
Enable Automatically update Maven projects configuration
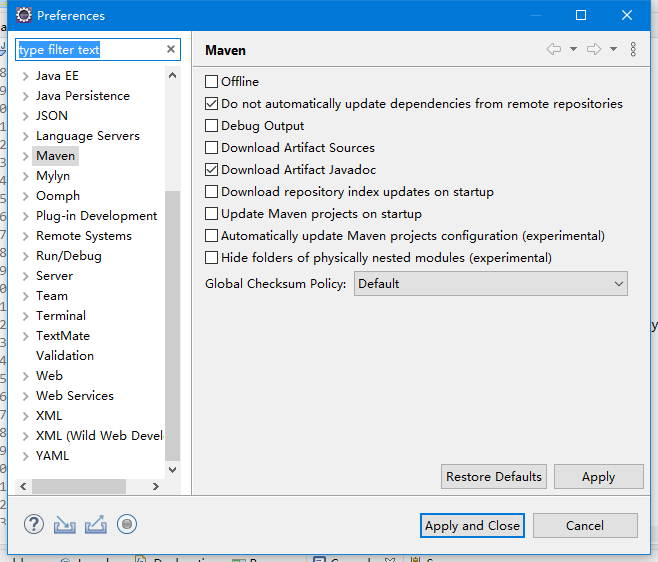click(x=212, y=236)
